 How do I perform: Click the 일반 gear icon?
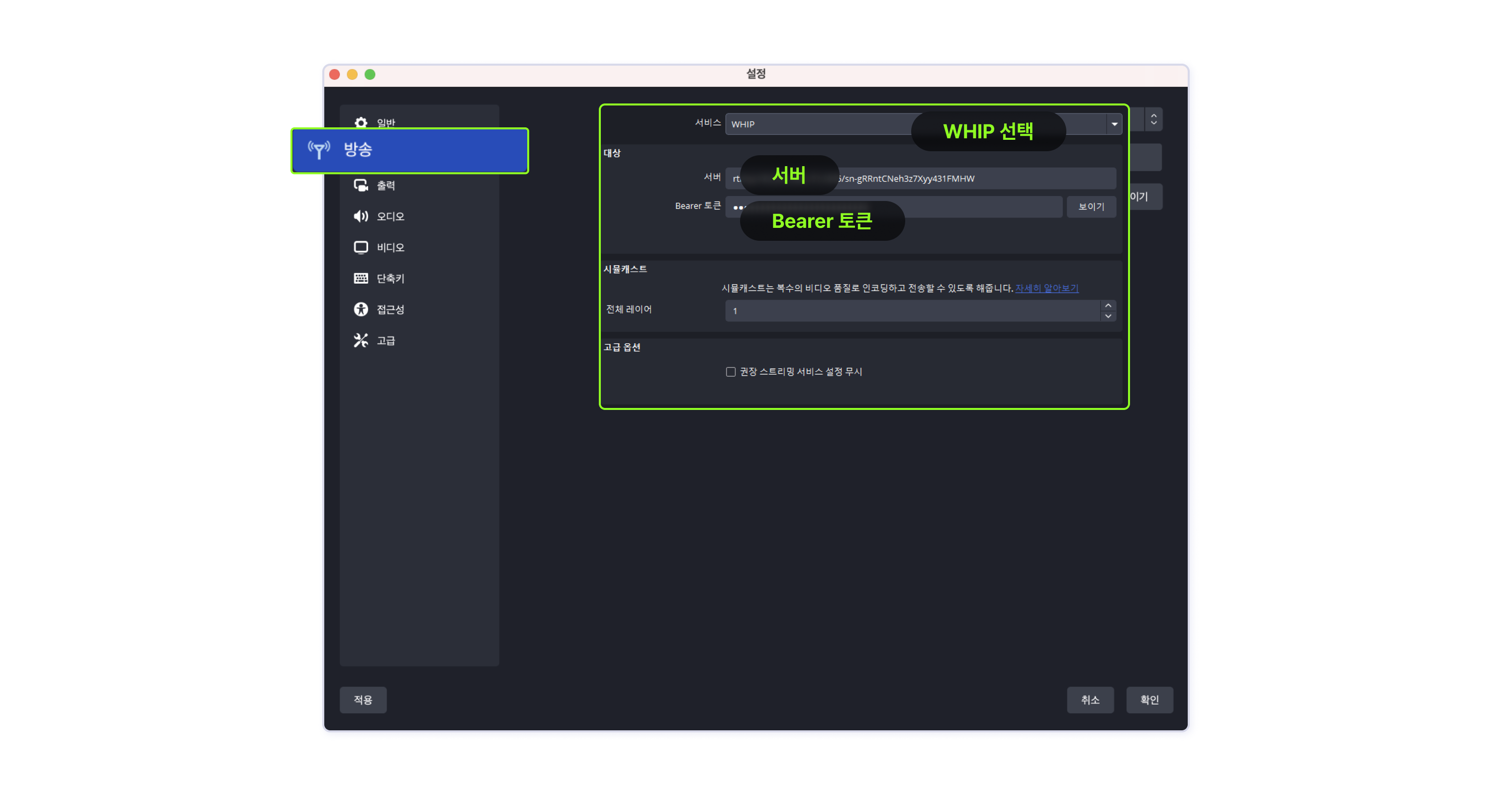(361, 123)
